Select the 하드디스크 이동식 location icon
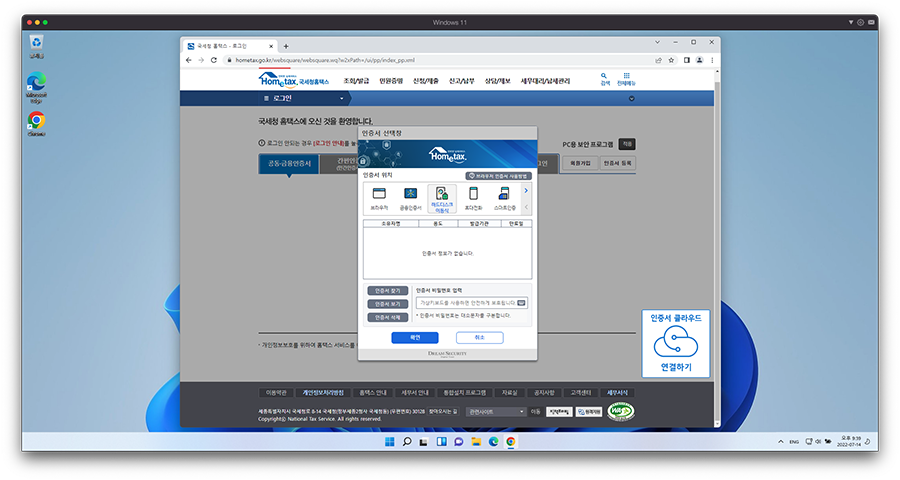Image resolution: width=900 pixels, height=480 pixels. (441, 199)
